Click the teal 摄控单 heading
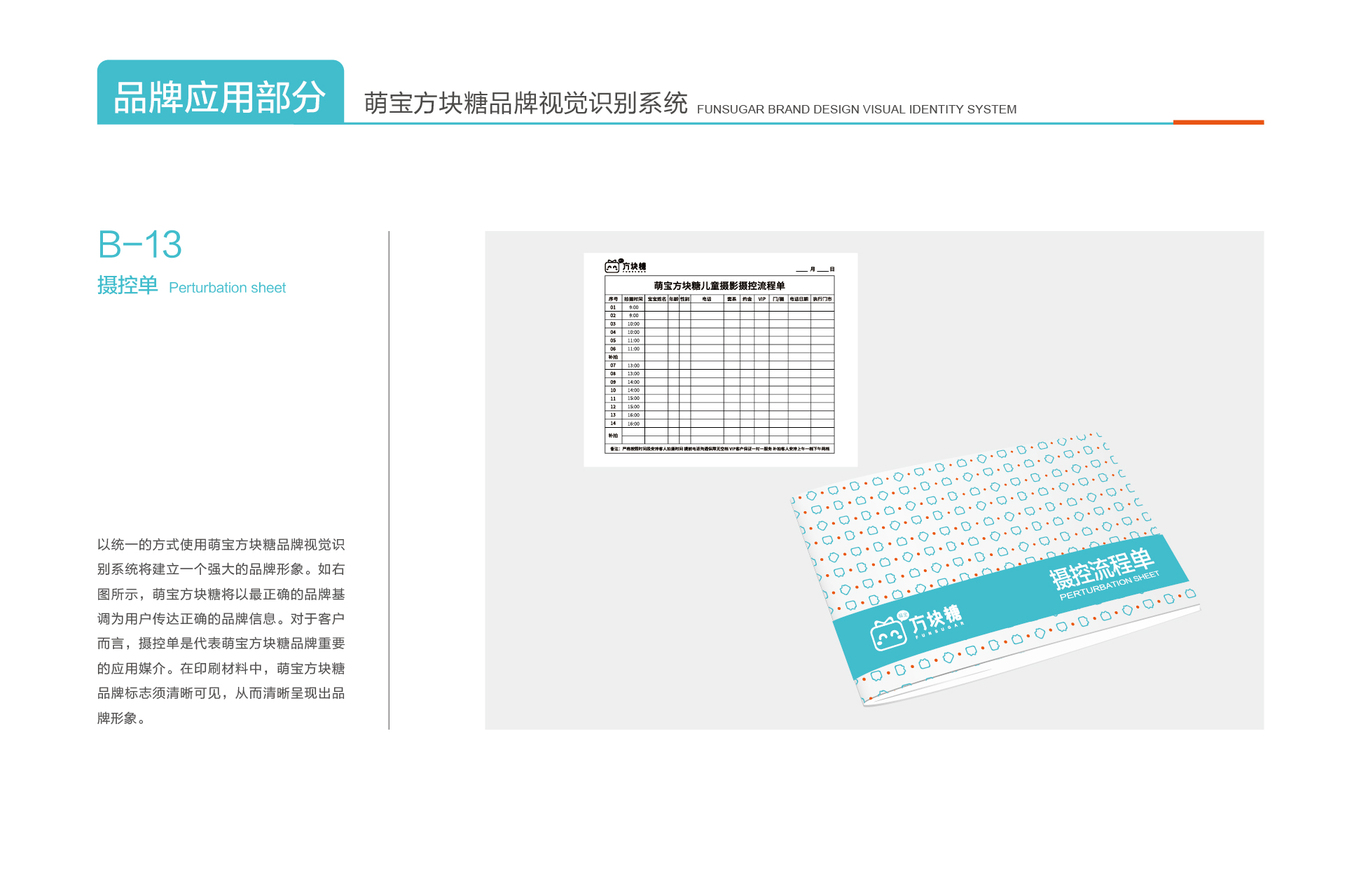The height and width of the screenshot is (869, 1366). tap(127, 286)
